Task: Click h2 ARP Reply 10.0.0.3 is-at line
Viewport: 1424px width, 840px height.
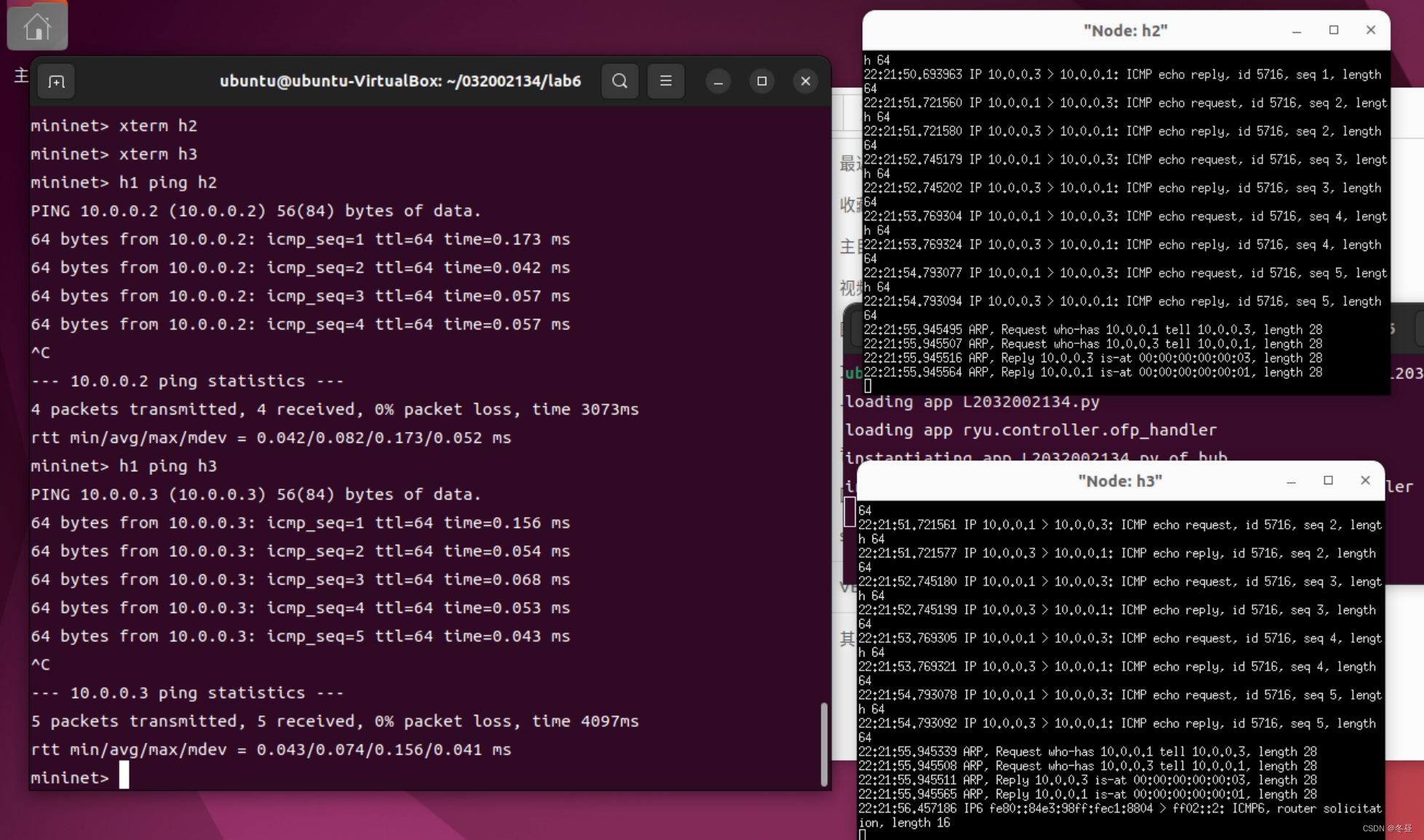Action: (x=1093, y=358)
